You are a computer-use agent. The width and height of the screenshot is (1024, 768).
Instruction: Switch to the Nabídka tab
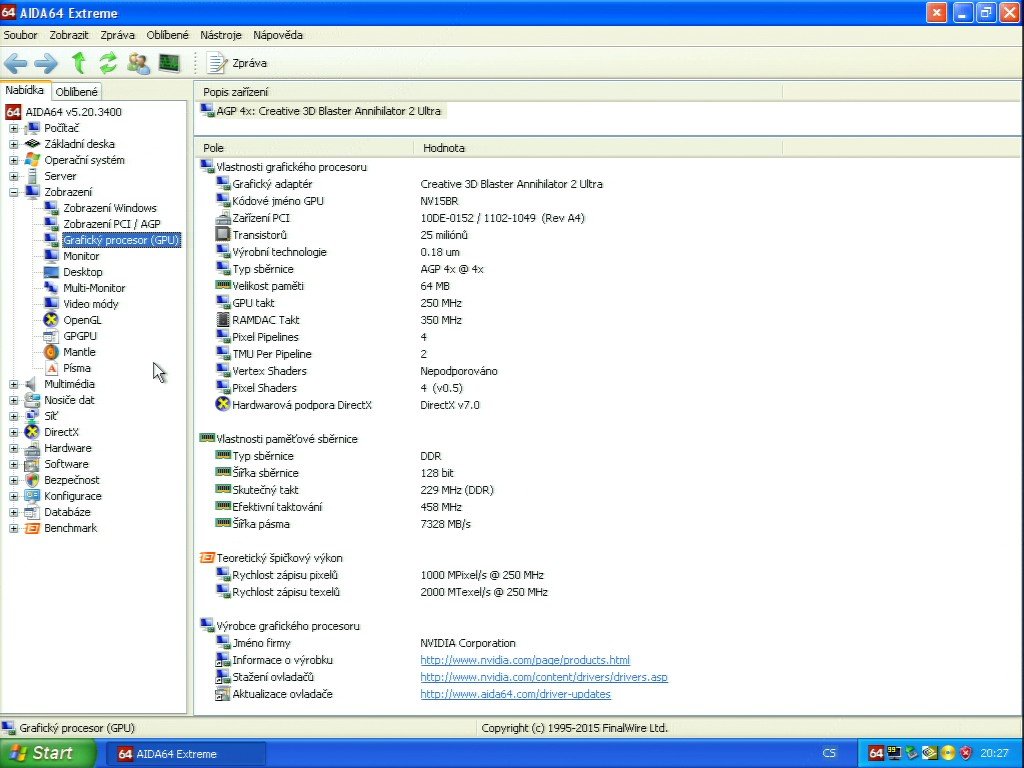25,91
